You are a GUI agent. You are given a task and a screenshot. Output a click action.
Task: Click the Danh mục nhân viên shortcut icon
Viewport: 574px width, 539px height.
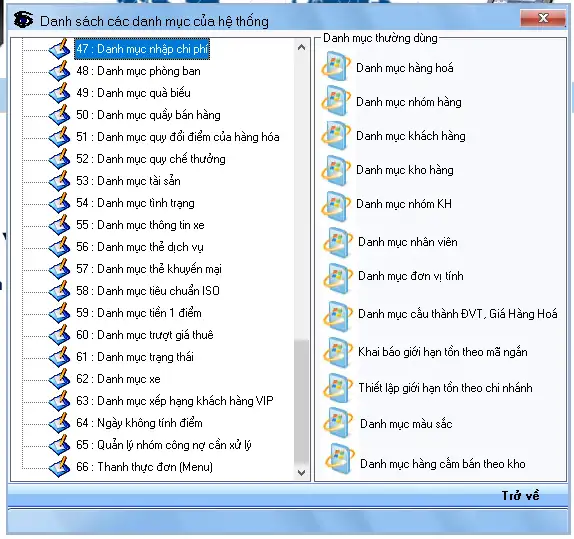pyautogui.click(x=338, y=242)
